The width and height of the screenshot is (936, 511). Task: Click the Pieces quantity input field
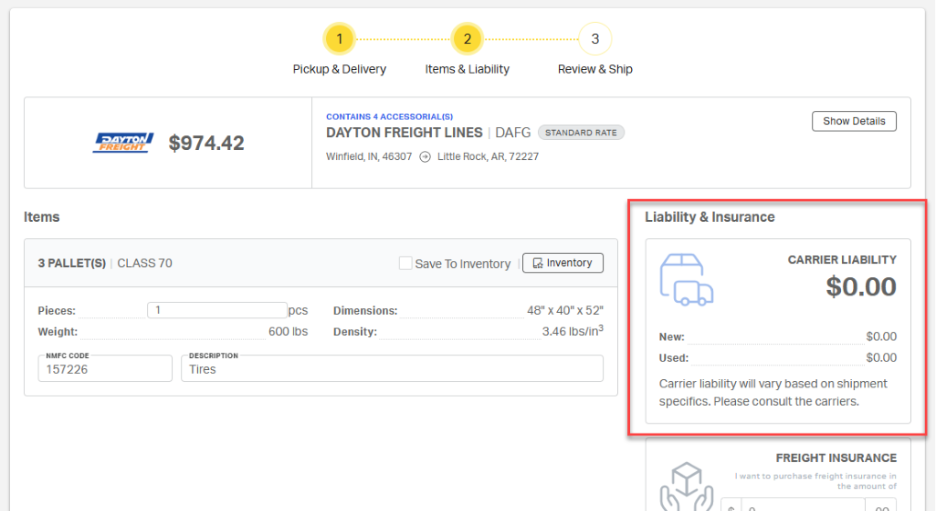tap(217, 310)
